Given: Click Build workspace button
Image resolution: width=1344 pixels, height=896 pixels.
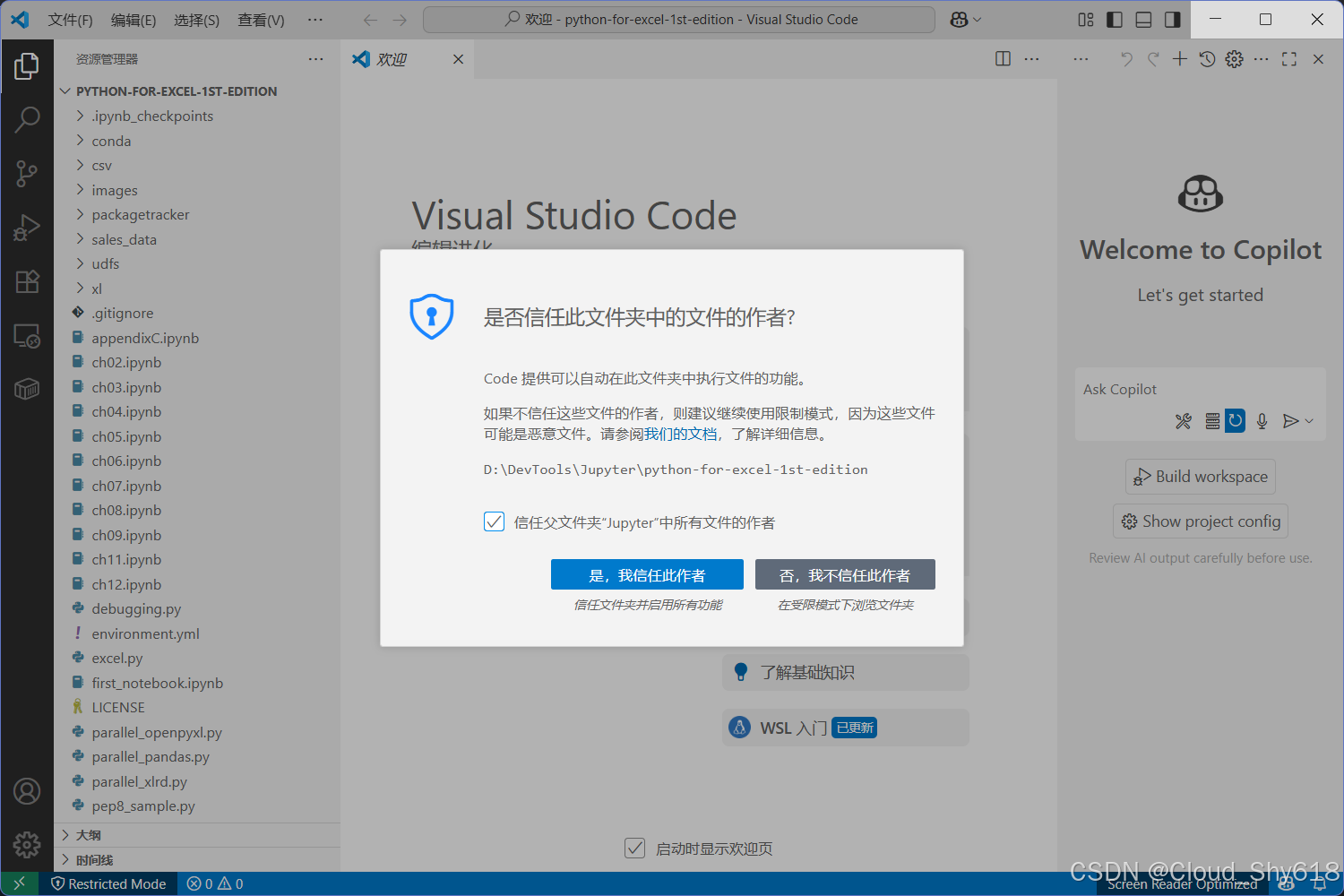Looking at the screenshot, I should (1201, 477).
